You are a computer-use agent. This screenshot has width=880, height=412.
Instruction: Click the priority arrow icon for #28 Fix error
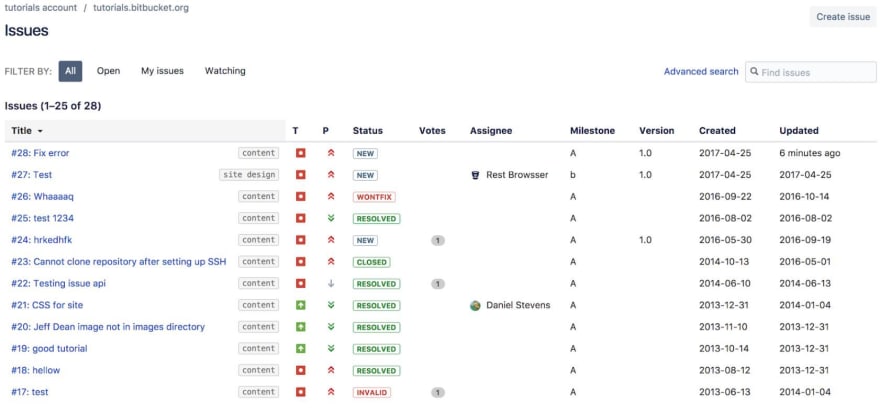331,153
